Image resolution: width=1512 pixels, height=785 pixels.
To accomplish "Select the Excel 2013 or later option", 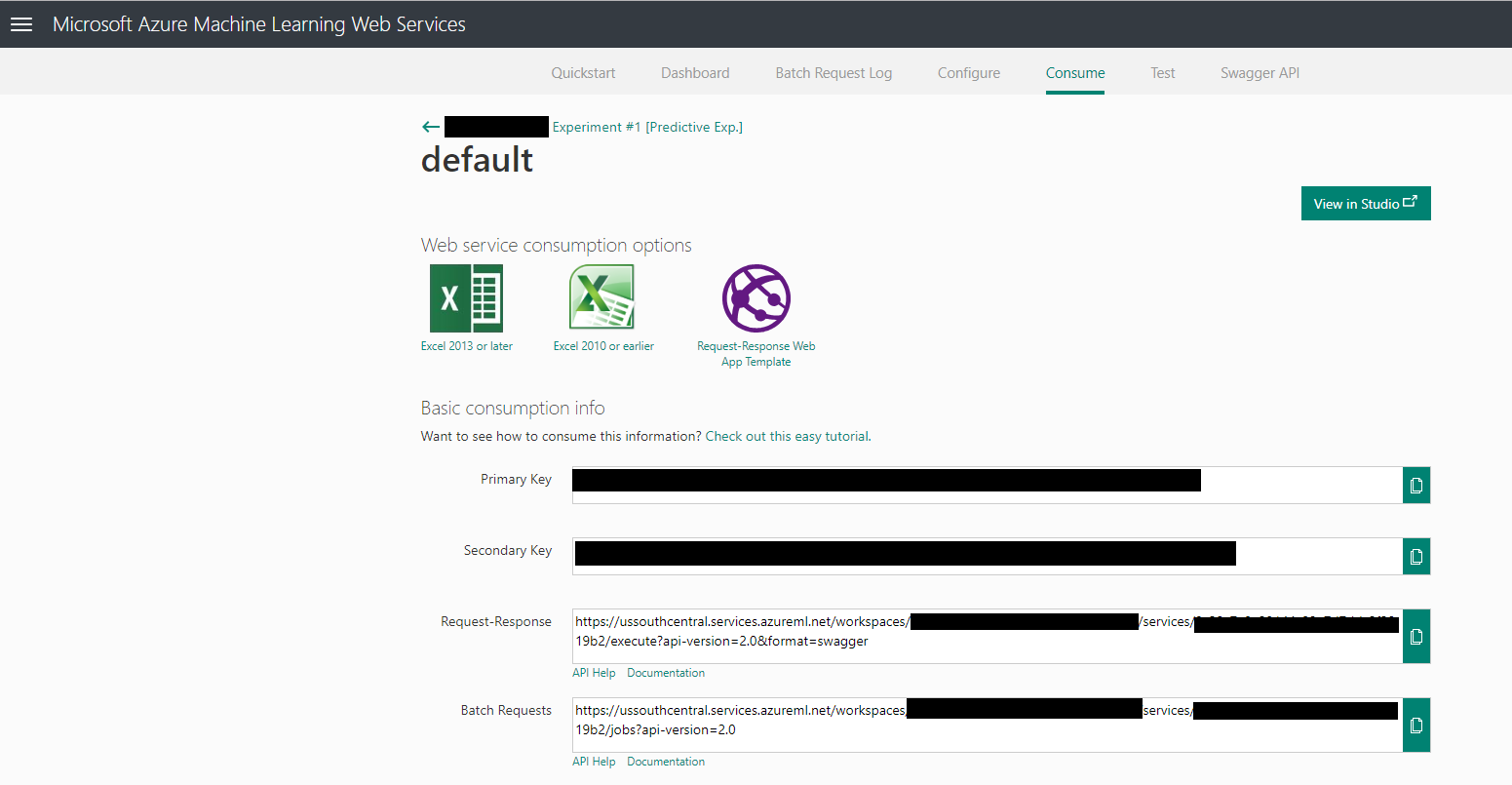I will tap(466, 298).
